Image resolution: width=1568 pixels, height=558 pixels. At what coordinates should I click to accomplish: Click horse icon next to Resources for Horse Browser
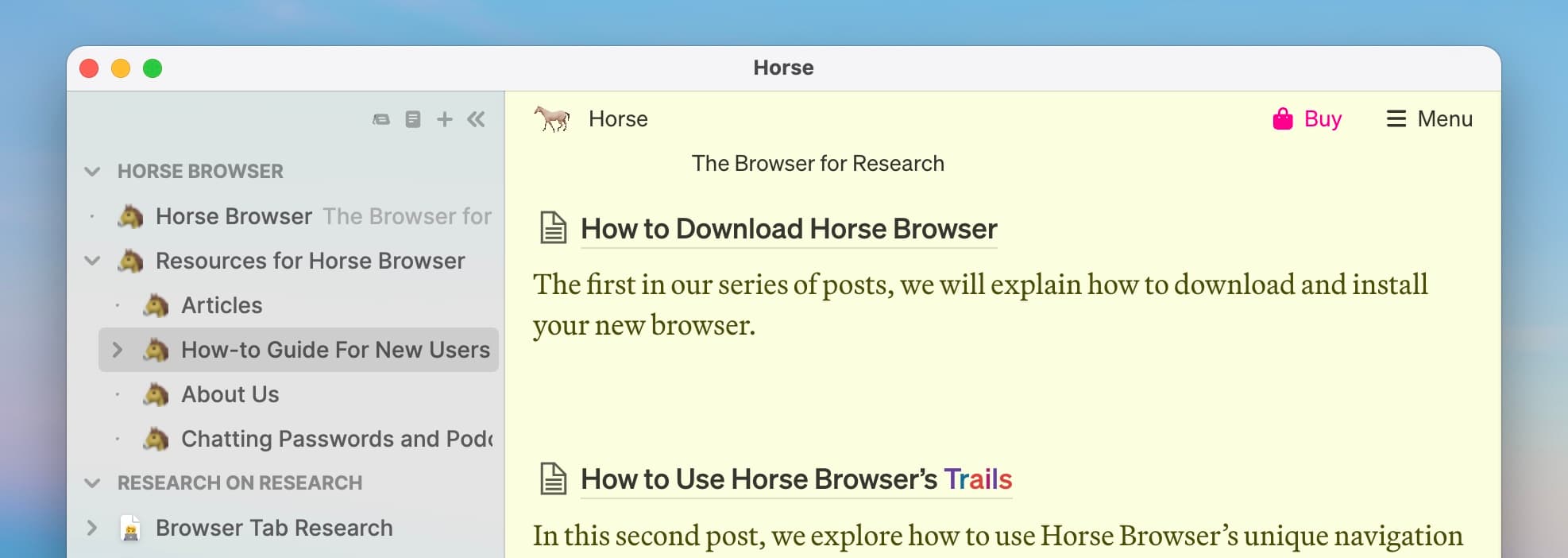coord(130,261)
